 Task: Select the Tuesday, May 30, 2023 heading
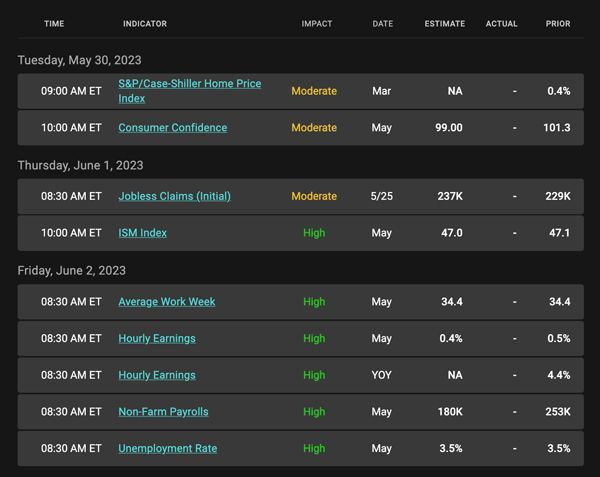[x=80, y=60]
